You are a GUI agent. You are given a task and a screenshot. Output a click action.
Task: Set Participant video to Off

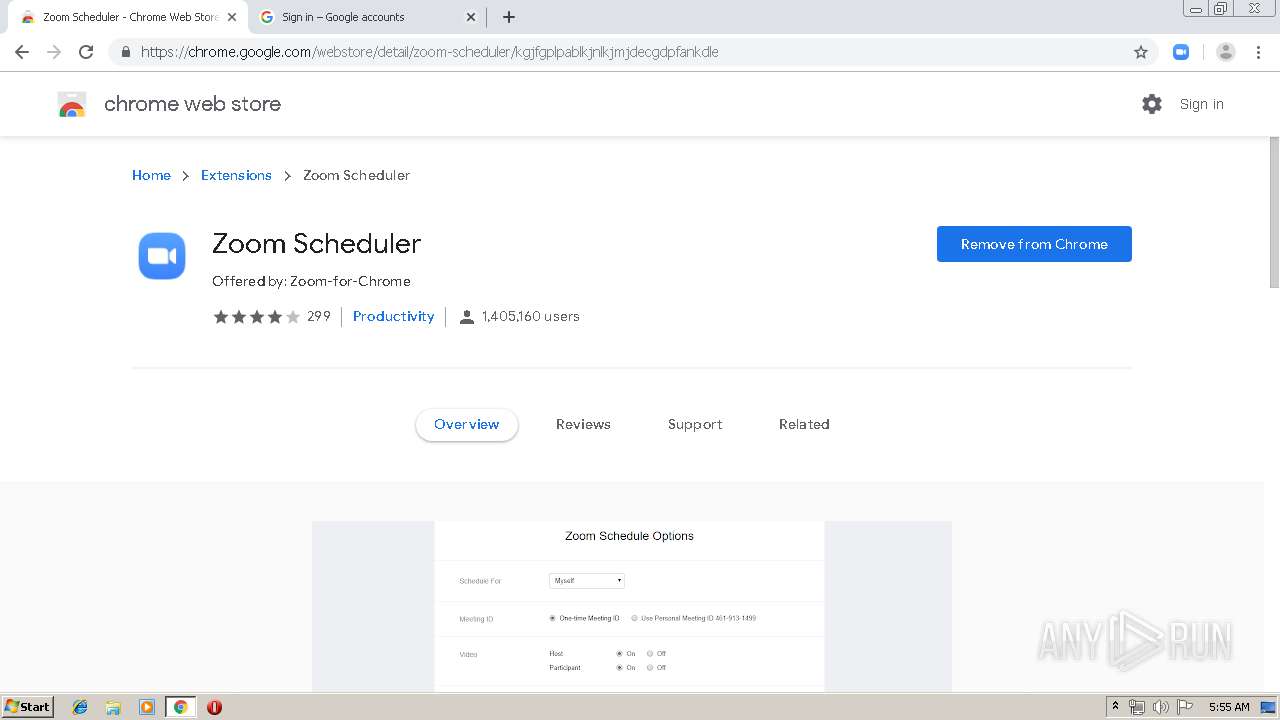(650, 667)
